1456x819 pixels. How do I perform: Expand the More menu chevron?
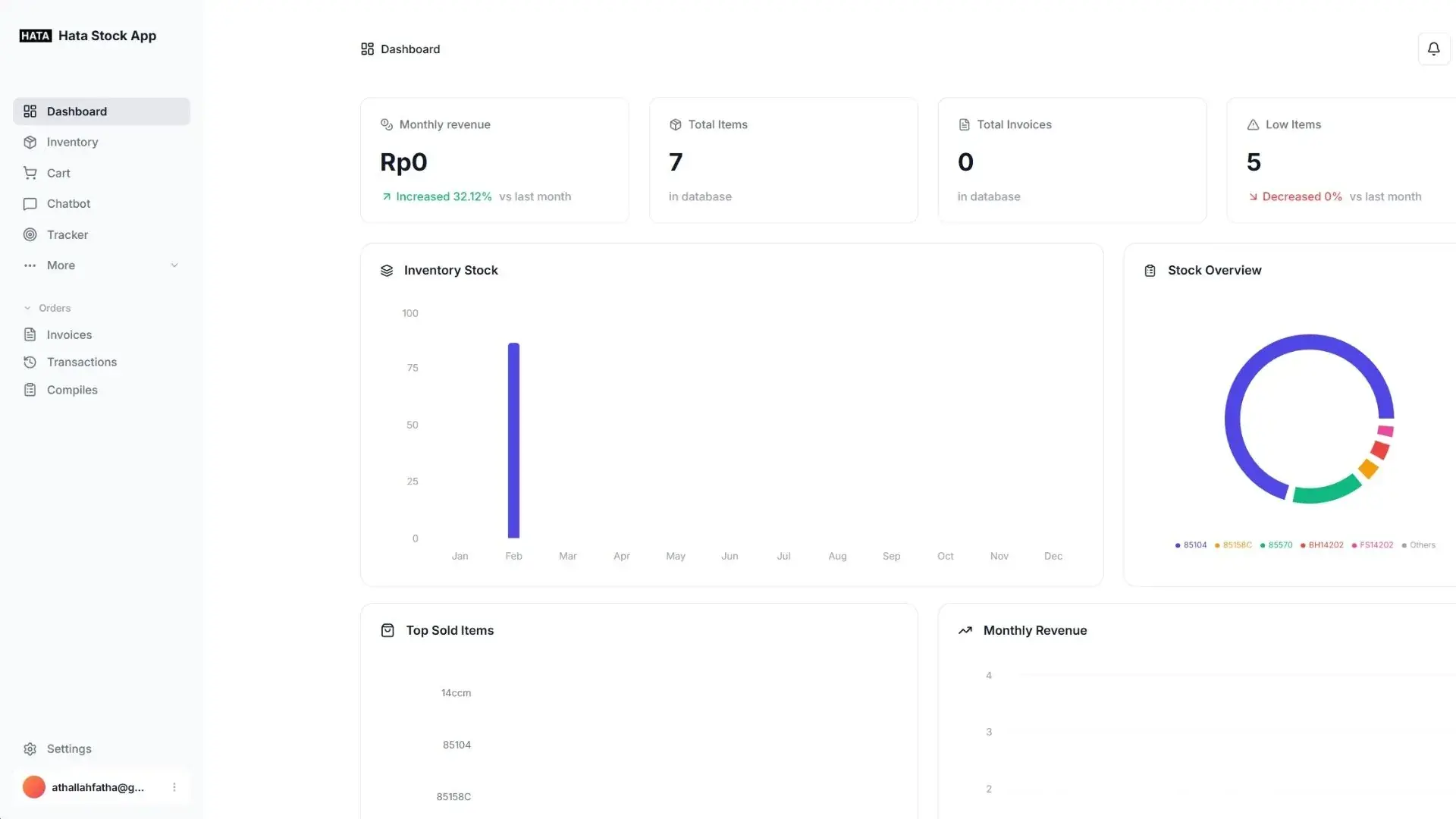pyautogui.click(x=174, y=265)
